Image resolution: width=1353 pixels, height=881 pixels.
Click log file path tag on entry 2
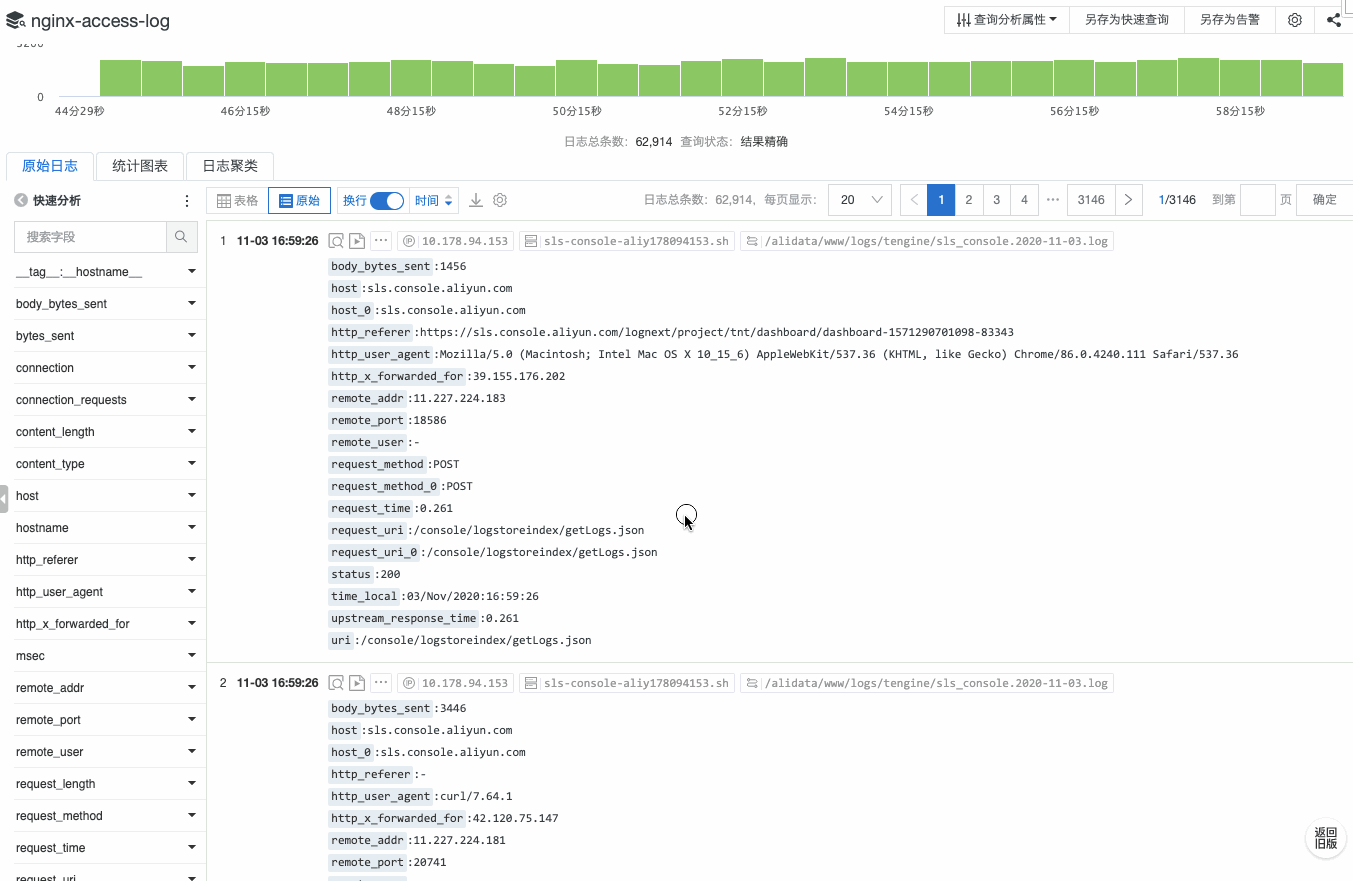pyautogui.click(x=927, y=683)
